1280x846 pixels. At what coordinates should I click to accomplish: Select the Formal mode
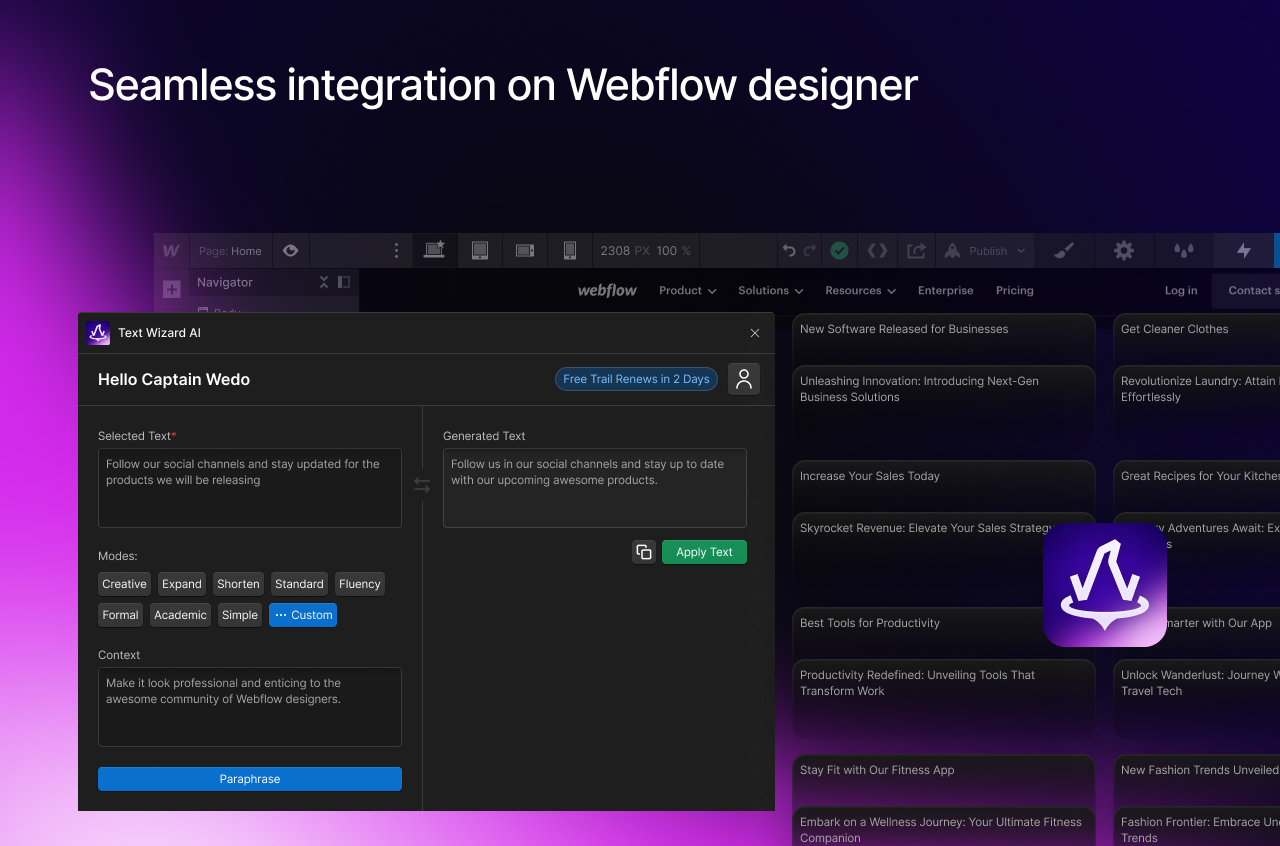120,615
